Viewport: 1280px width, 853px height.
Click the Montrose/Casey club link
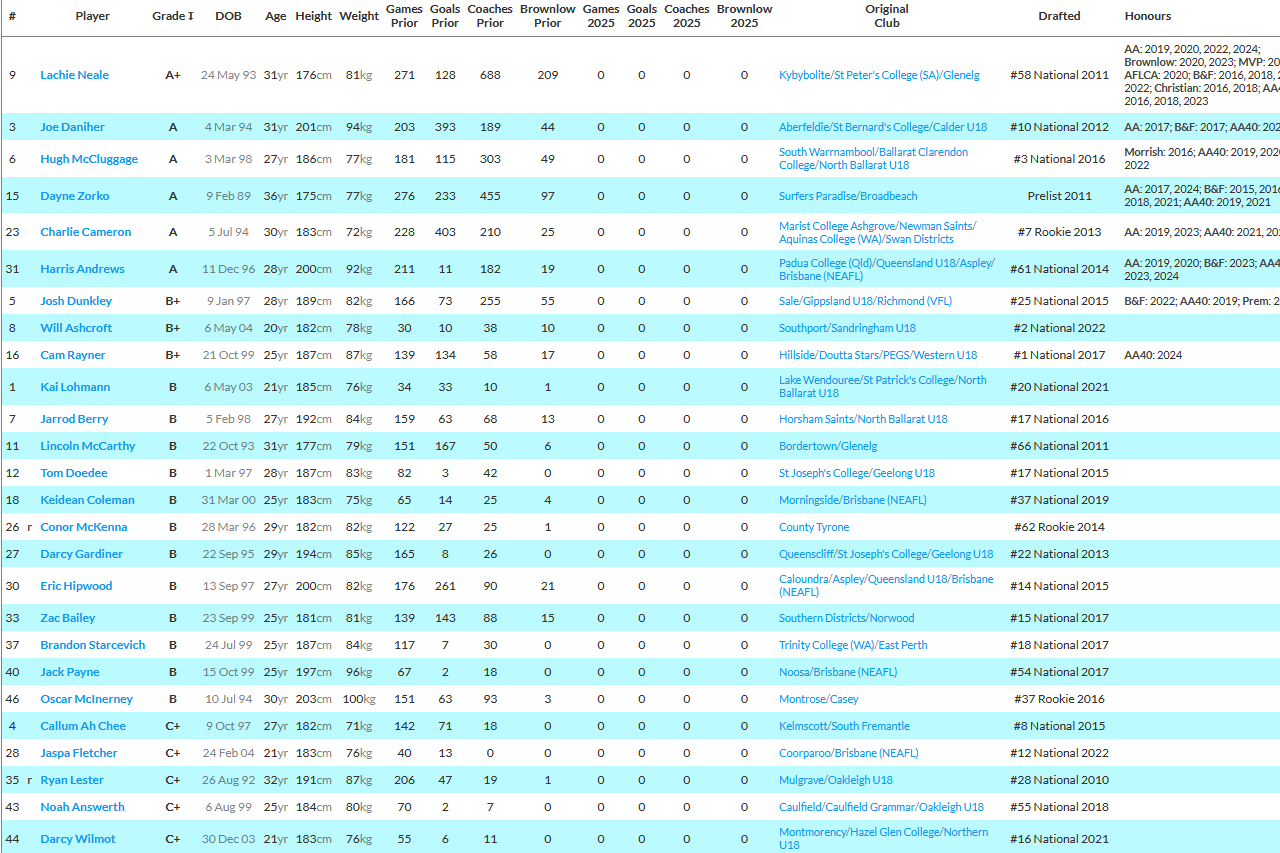[x=818, y=699]
